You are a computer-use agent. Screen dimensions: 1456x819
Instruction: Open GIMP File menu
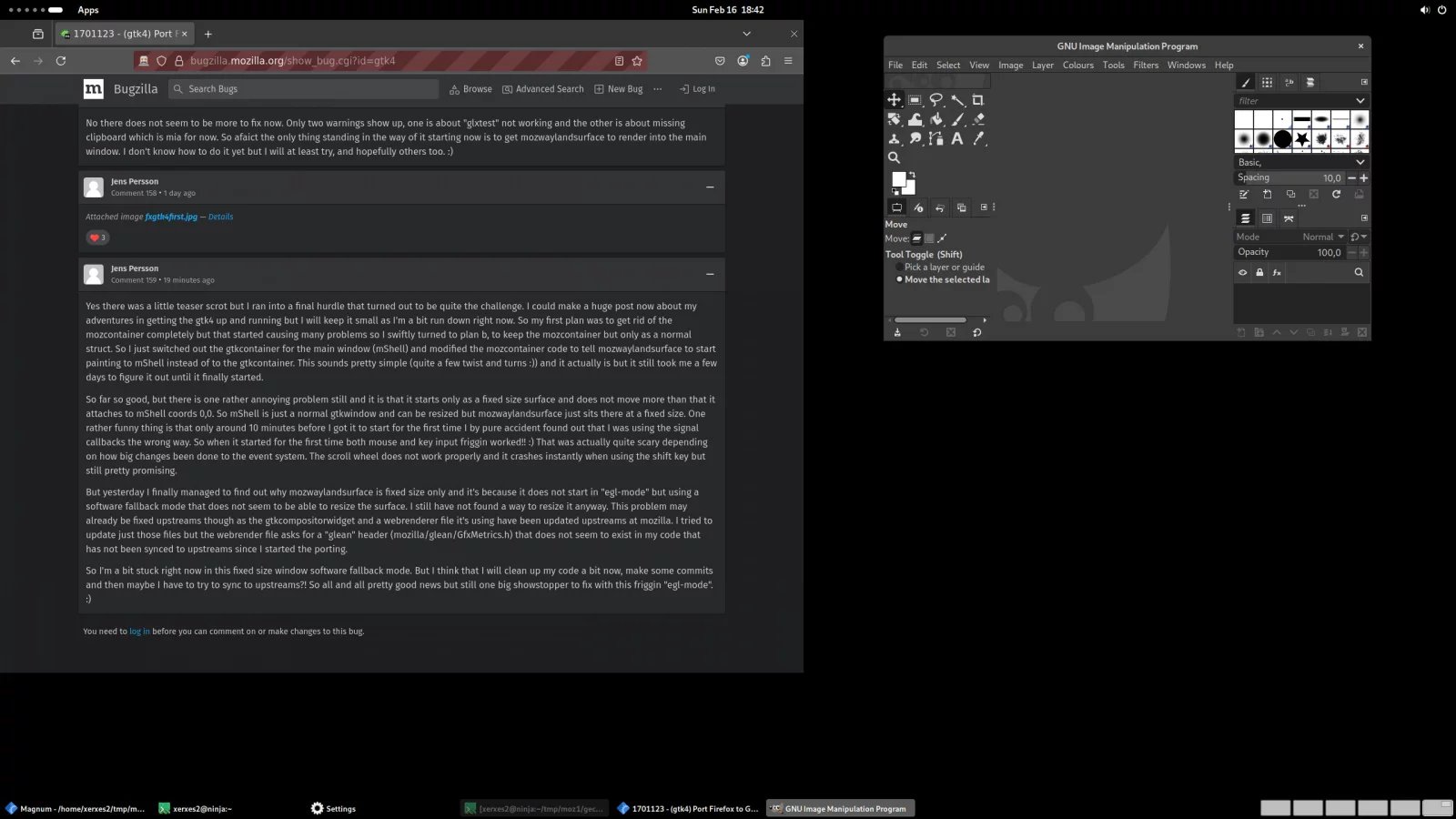[895, 66]
